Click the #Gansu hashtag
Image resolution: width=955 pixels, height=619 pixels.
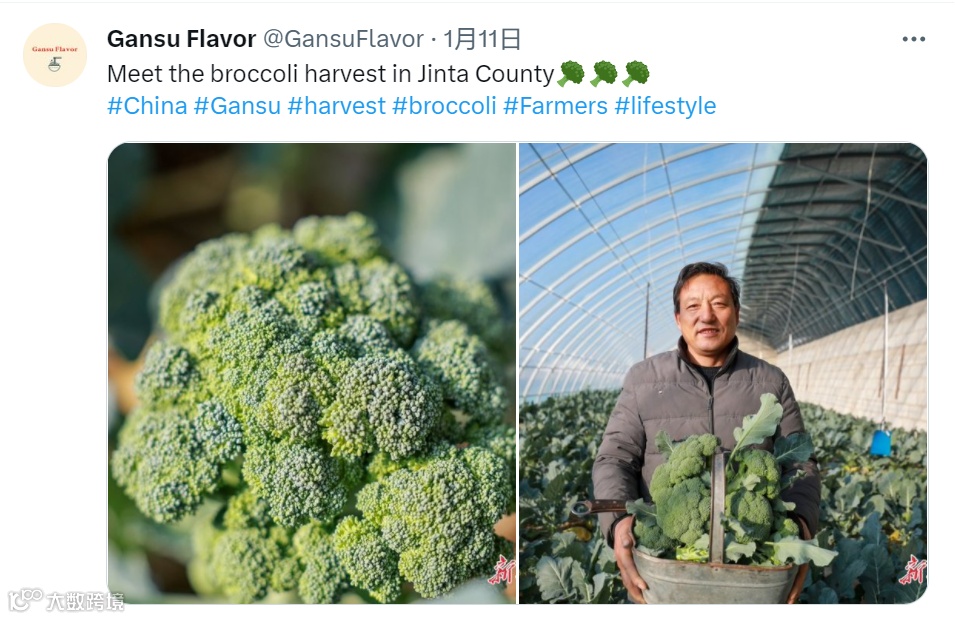point(237,106)
